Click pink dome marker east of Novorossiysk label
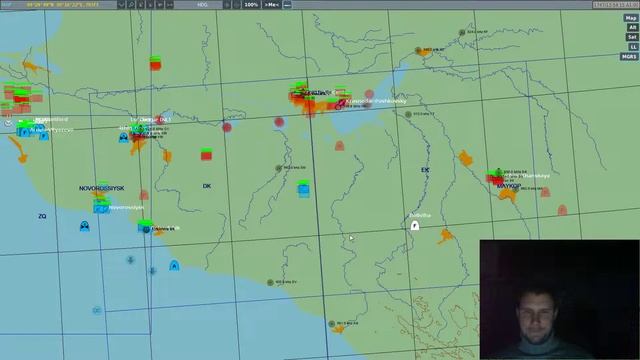This screenshot has width=640, height=360. pyautogui.click(x=144, y=195)
